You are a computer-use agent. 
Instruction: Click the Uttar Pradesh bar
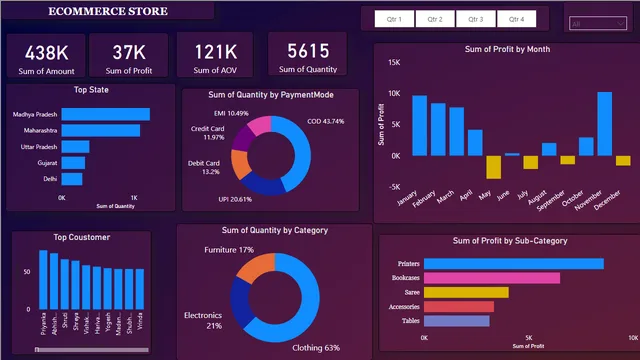76,147
